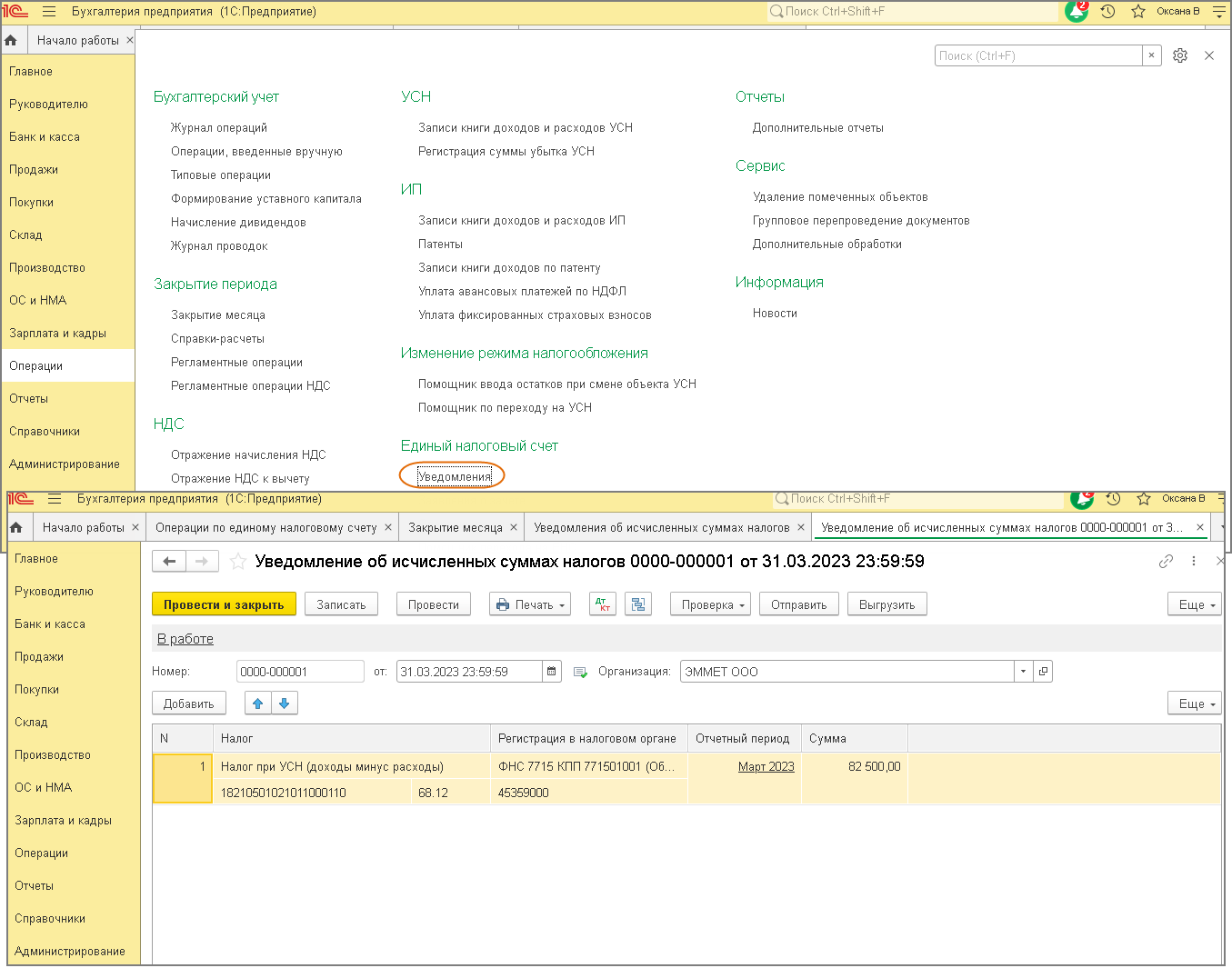
Task: Post the document with the Провести button
Action: (x=434, y=604)
